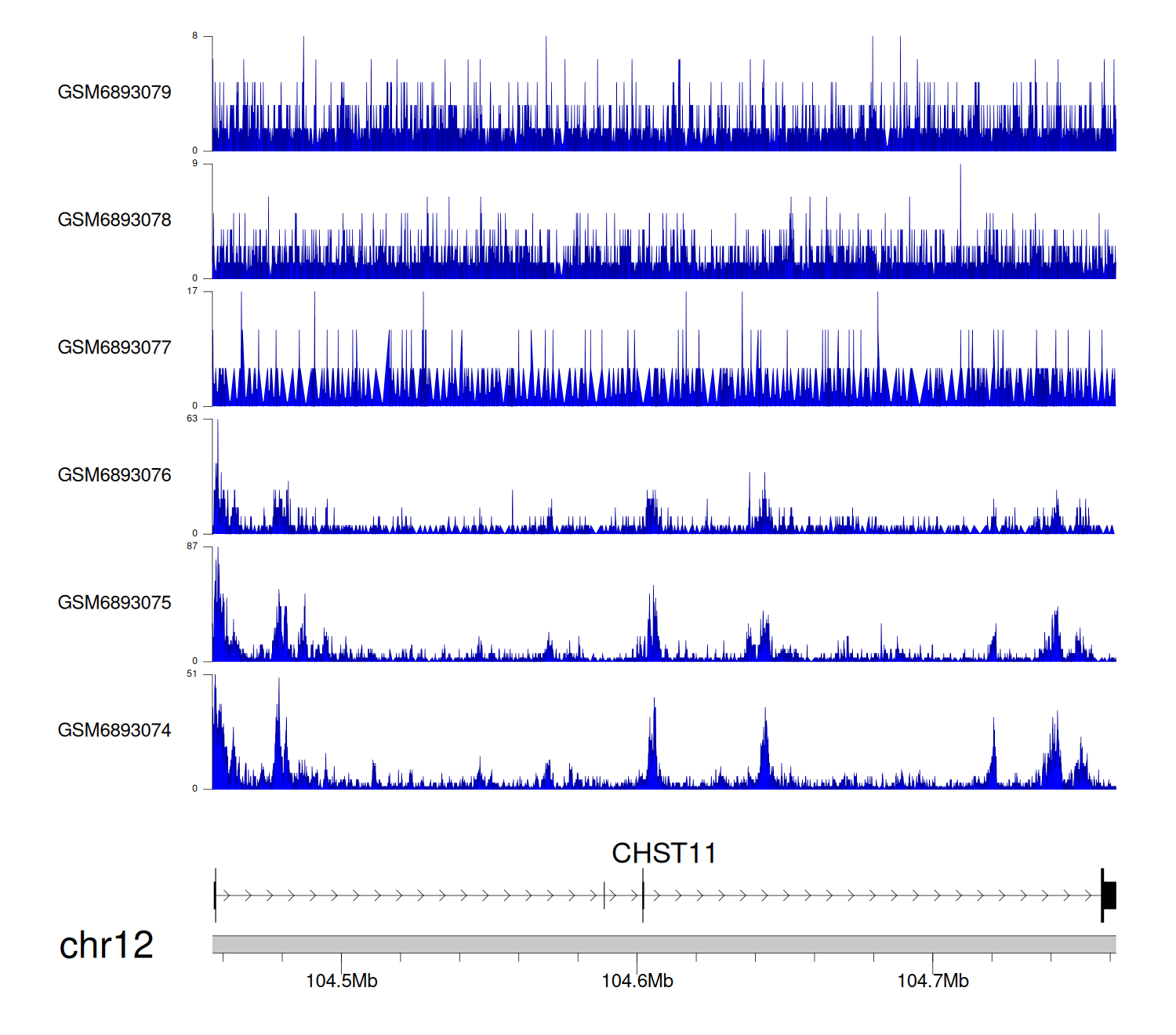Screen dimensions: 1176x1035
Task: Click the chr12 chromosome label
Action: pyautogui.click(x=107, y=945)
